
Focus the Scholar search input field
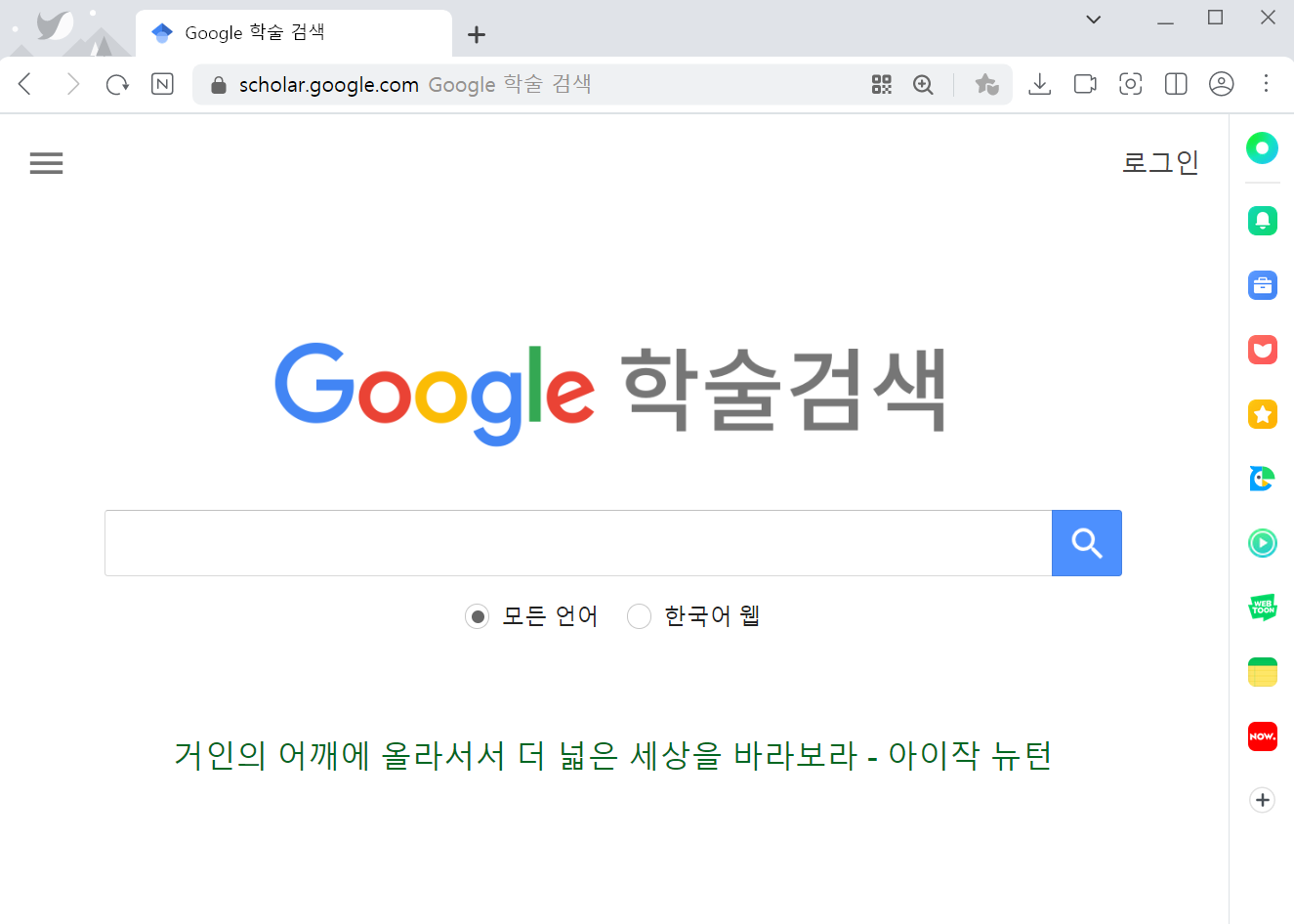click(x=578, y=543)
